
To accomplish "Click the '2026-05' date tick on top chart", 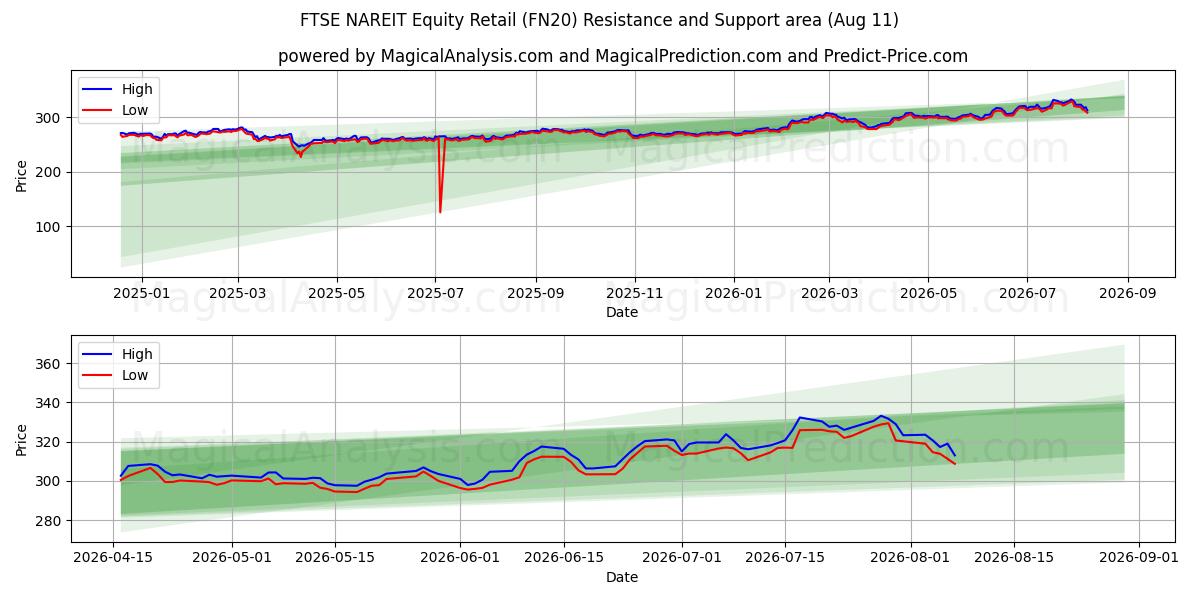I will 927,294.
